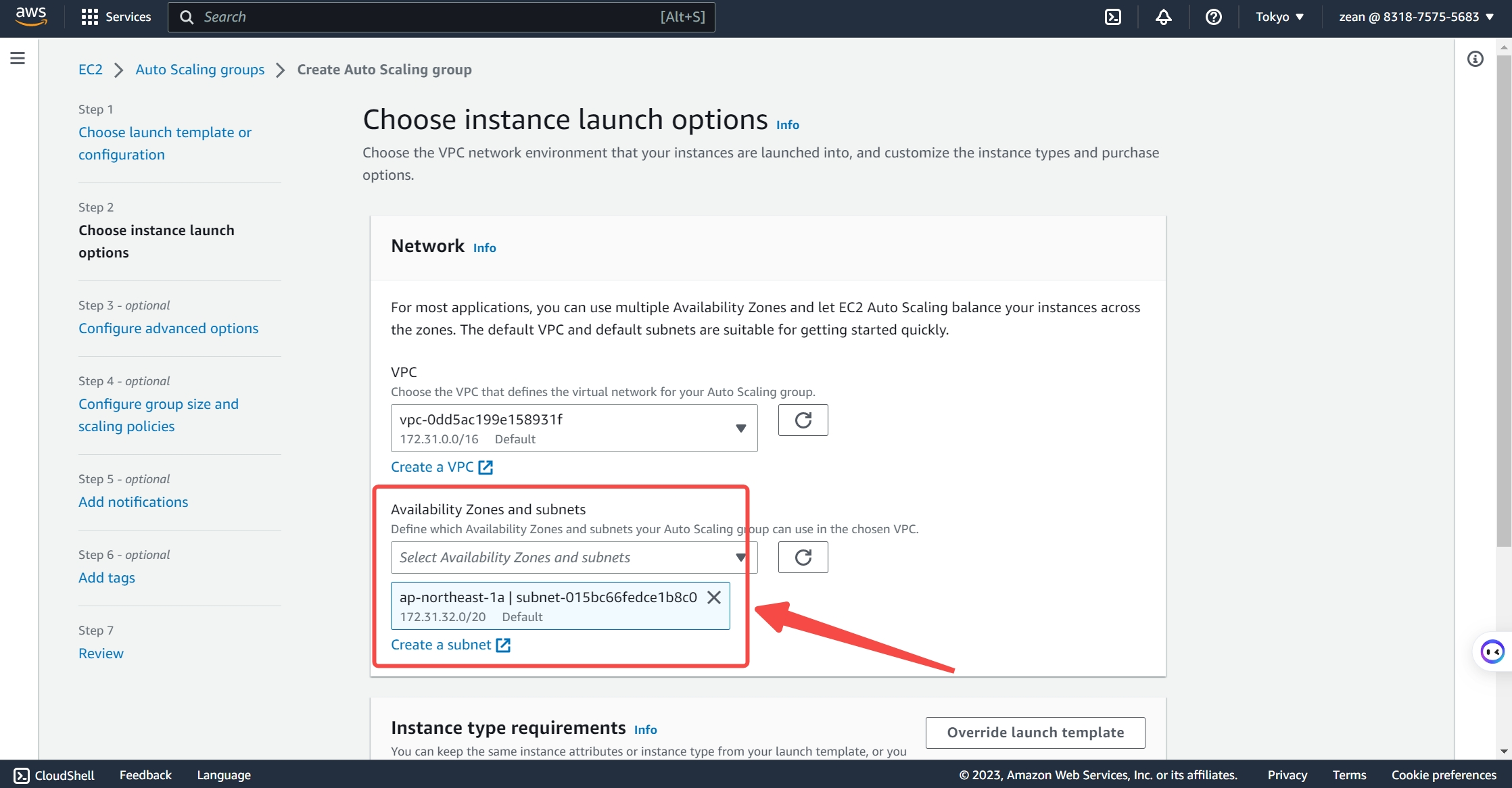The width and height of the screenshot is (1512, 788).
Task: Click Language in the footer
Action: pyautogui.click(x=224, y=775)
